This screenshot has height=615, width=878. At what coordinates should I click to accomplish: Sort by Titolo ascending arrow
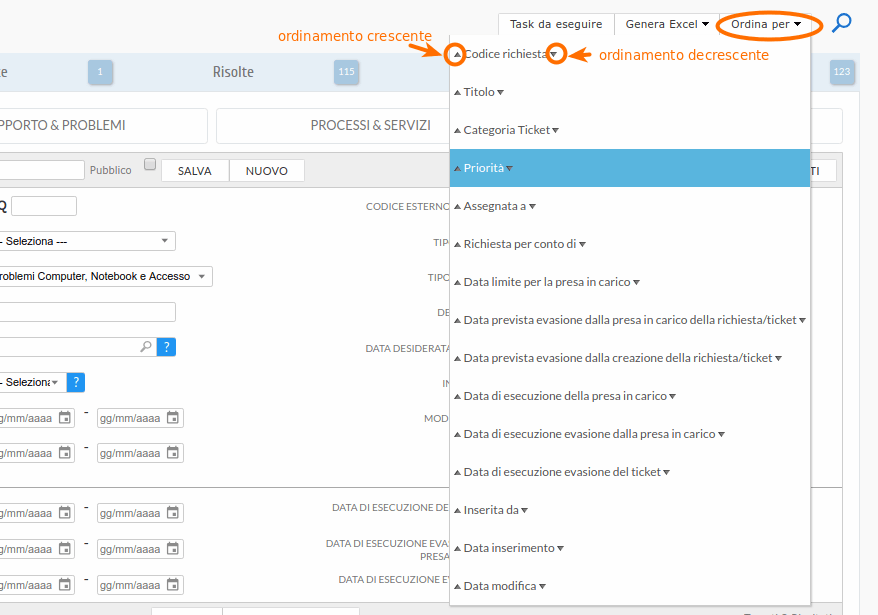click(457, 92)
